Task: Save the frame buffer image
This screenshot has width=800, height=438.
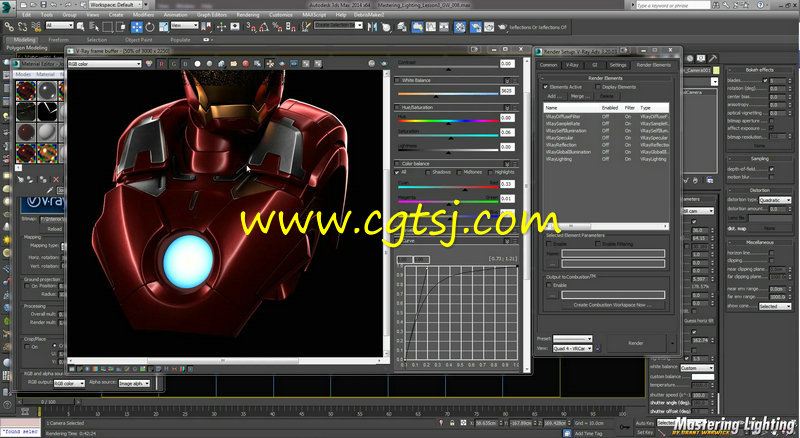Action: coord(221,64)
